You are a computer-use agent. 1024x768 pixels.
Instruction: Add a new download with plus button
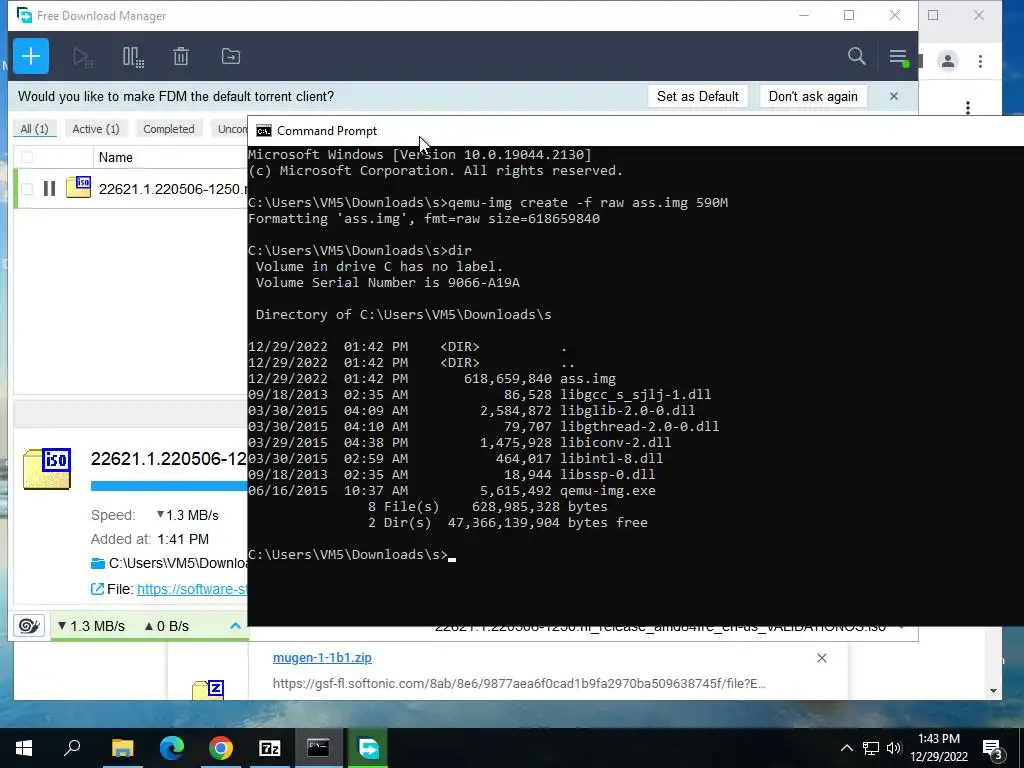click(31, 56)
